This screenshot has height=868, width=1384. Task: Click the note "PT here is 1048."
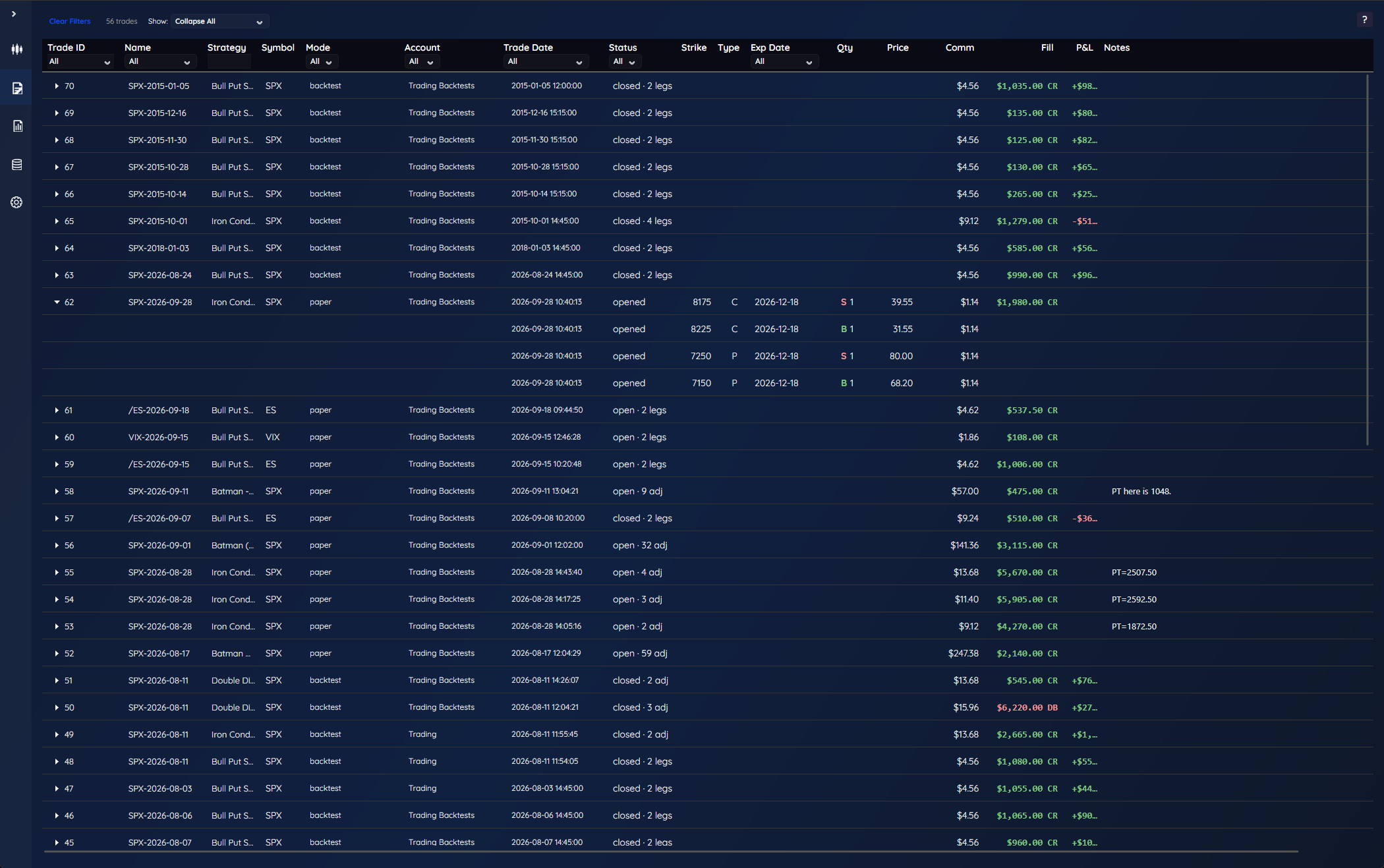pos(1141,492)
